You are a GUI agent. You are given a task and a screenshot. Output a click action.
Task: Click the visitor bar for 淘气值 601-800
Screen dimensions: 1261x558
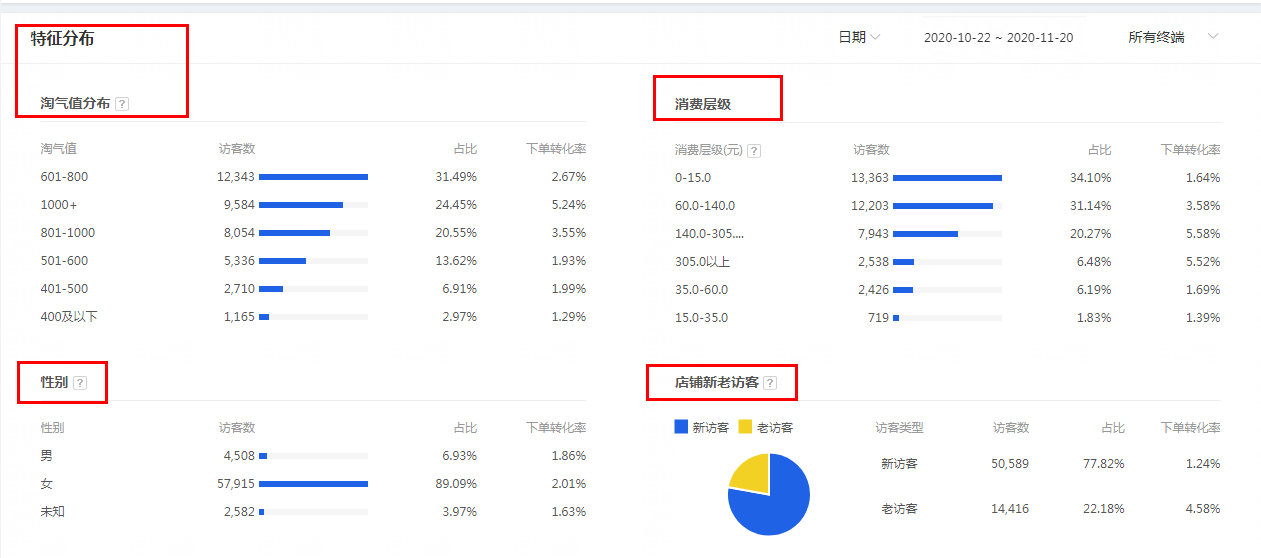point(313,177)
